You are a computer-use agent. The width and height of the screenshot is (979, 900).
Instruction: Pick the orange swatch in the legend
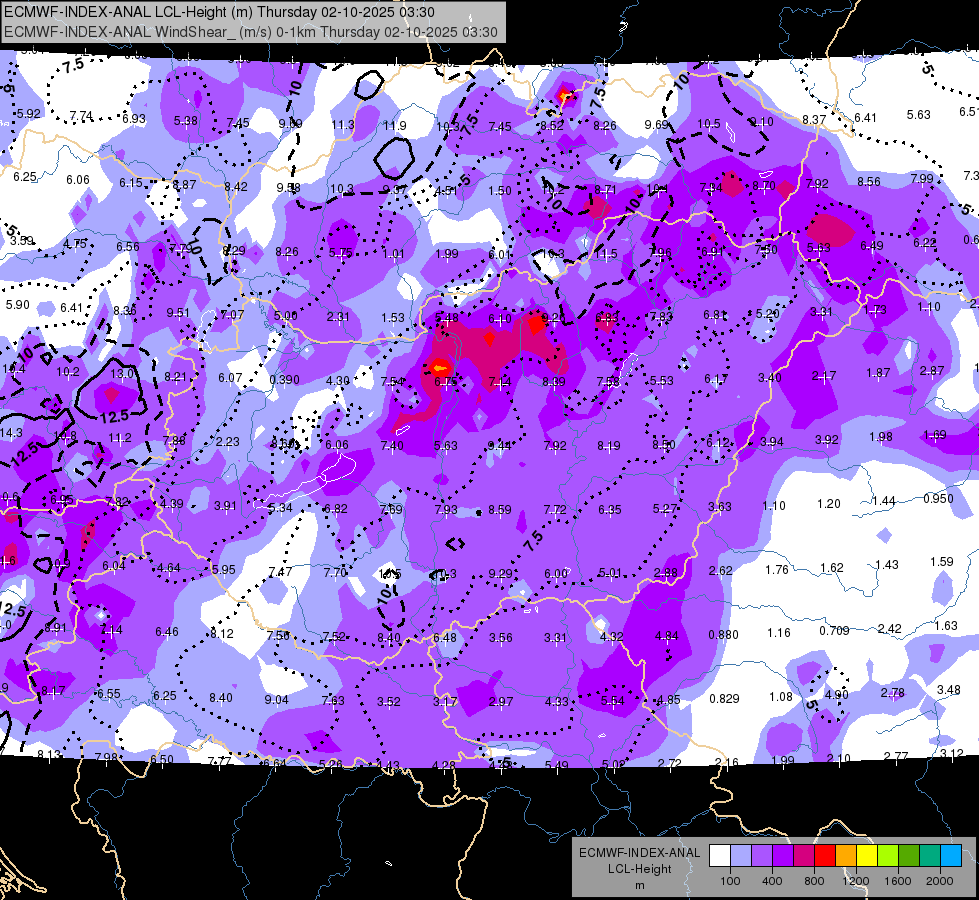[x=846, y=855]
